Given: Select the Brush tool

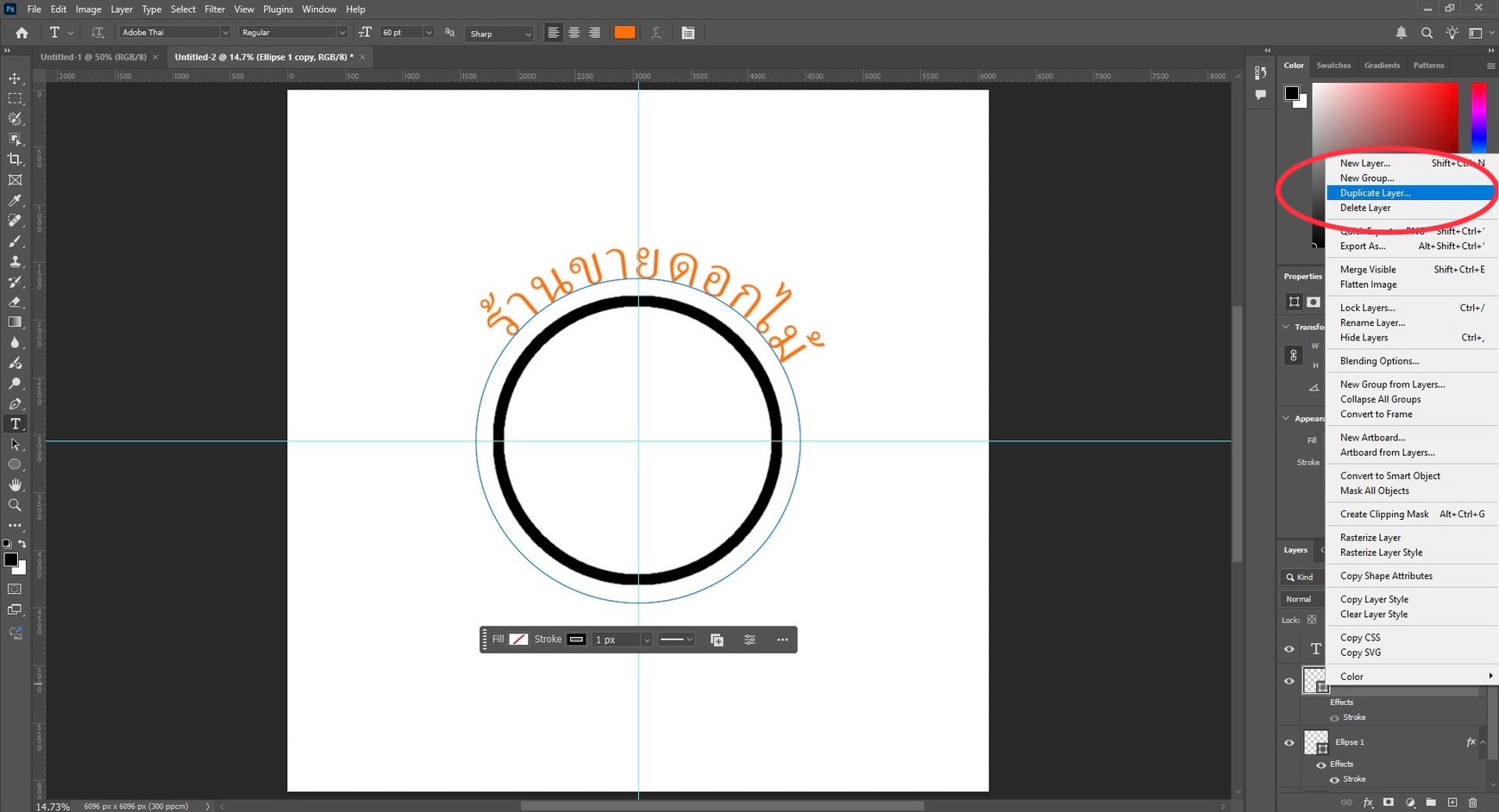Looking at the screenshot, I should coord(15,241).
